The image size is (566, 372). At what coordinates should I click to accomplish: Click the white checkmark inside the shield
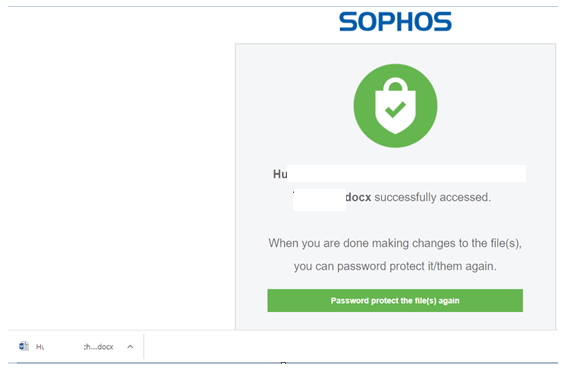396,109
